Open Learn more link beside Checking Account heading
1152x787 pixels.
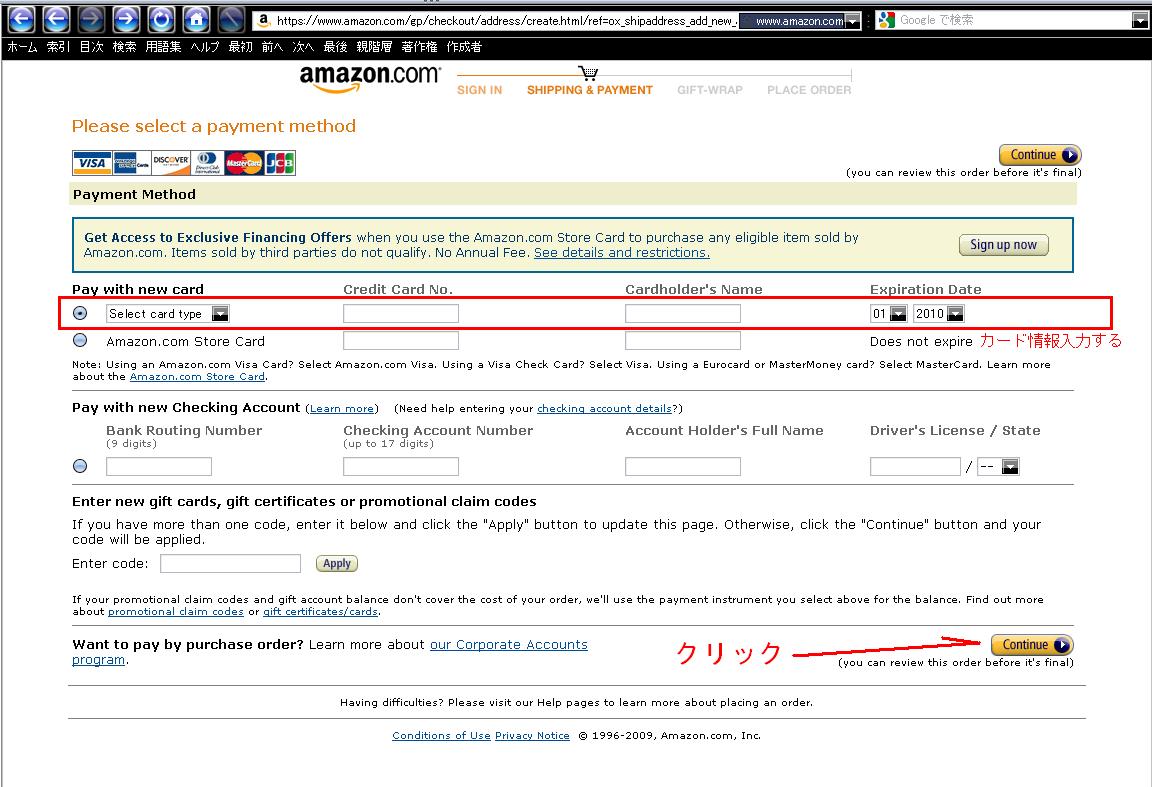point(342,409)
